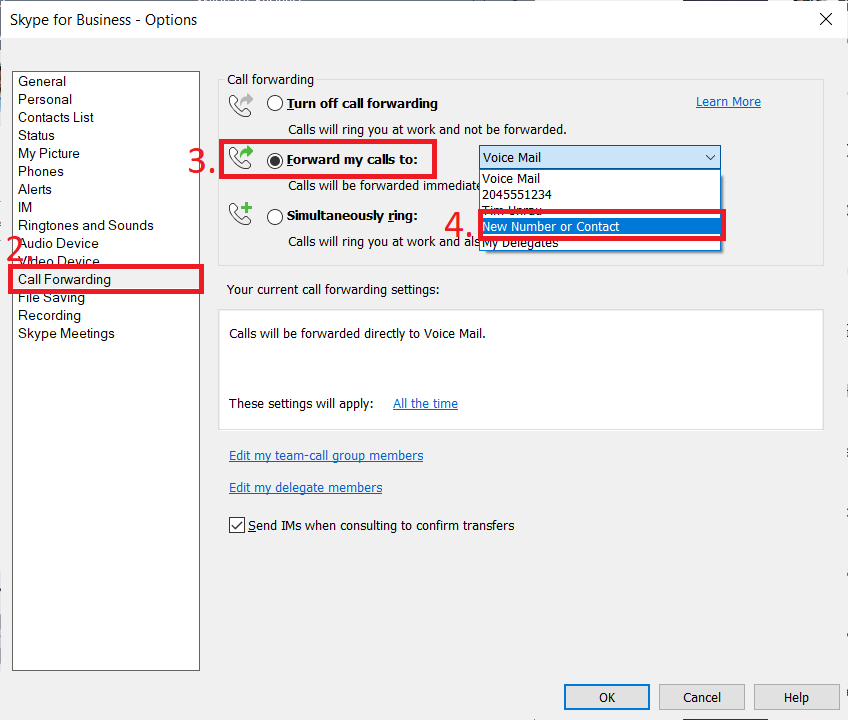The image size is (848, 720).
Task: Click the All the time link
Action: [x=425, y=404]
